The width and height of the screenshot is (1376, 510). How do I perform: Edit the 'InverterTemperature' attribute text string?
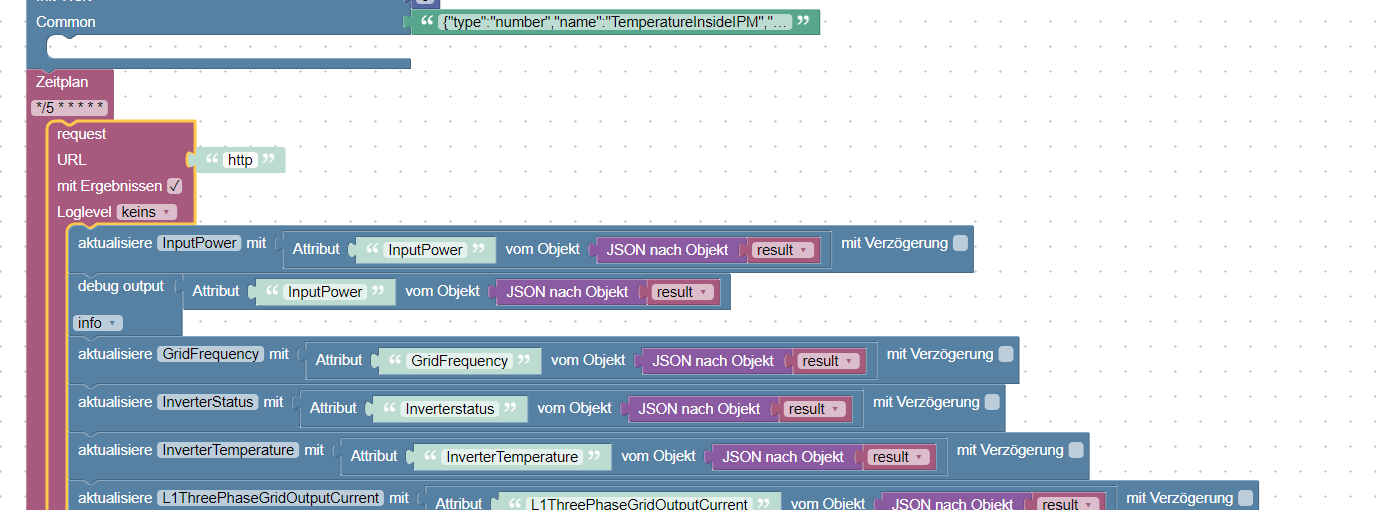[512, 457]
